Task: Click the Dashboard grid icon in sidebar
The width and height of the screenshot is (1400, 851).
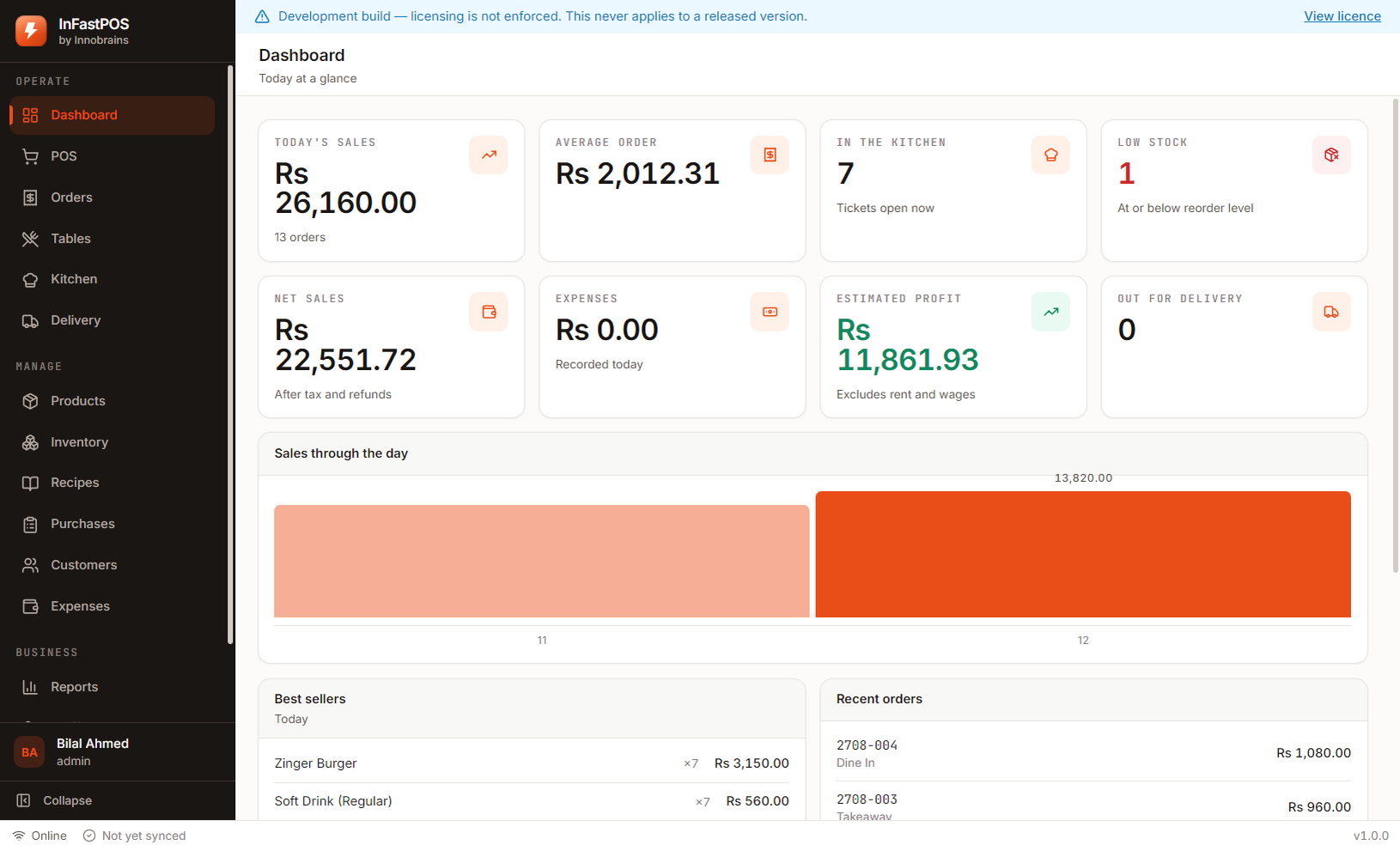Action: (30, 115)
